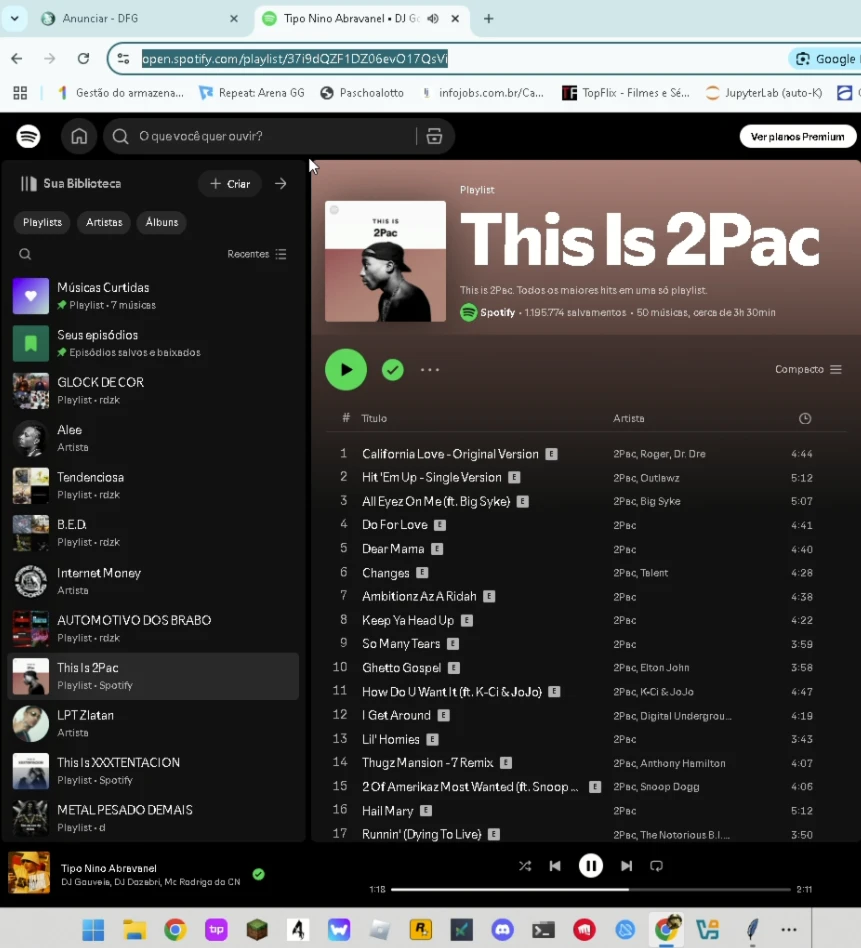Expand the library with the arrow button
The height and width of the screenshot is (948, 861).
(281, 184)
